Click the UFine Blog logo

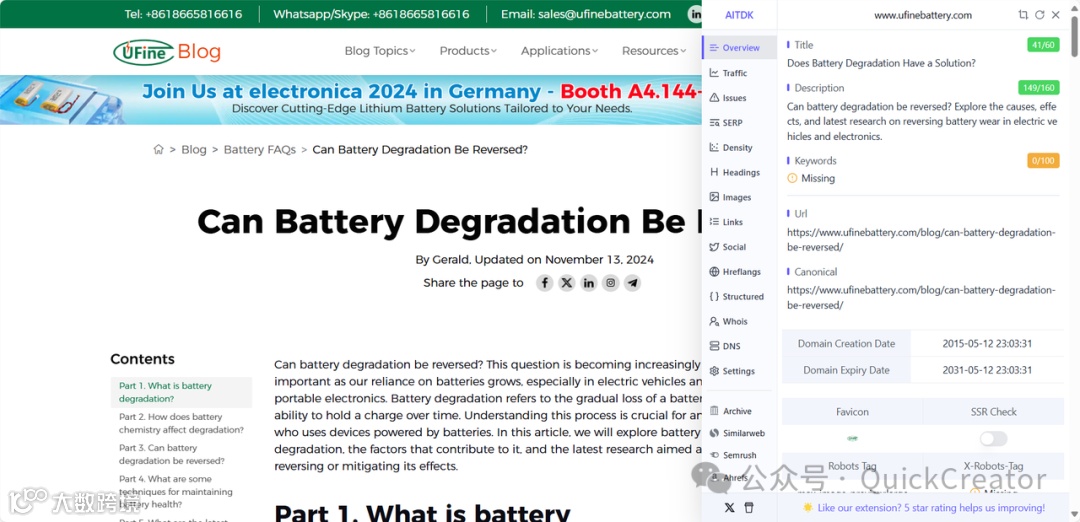tap(167, 51)
